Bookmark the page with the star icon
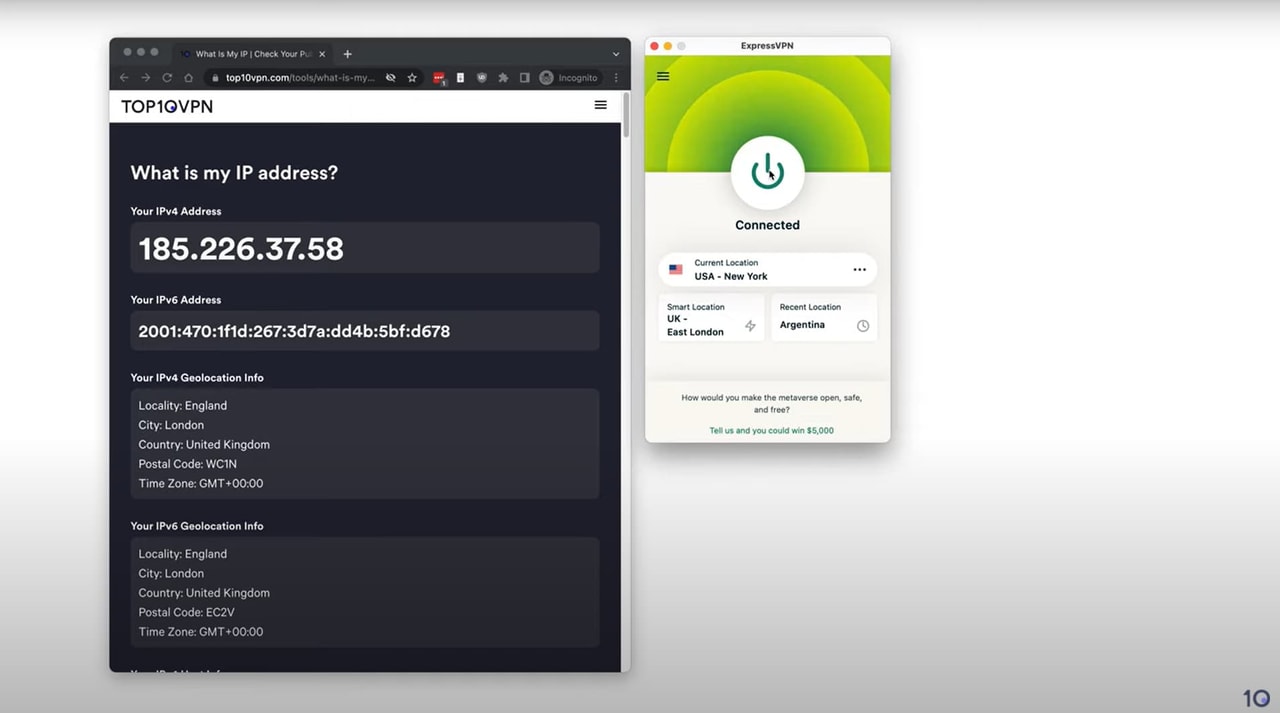 (x=412, y=77)
